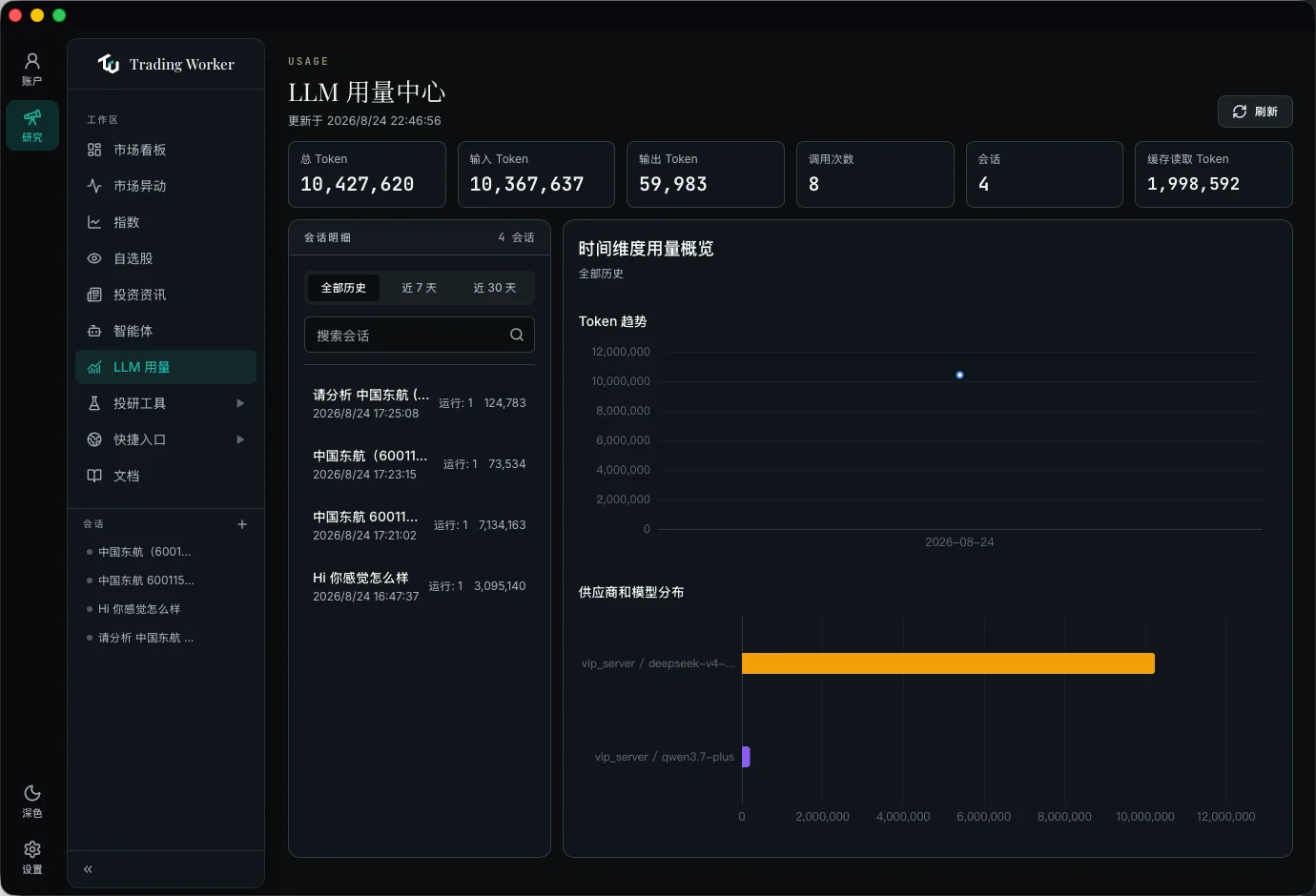Click the LLM 用量 bar chart icon
Screen dimensions: 1316x896
tap(94, 367)
